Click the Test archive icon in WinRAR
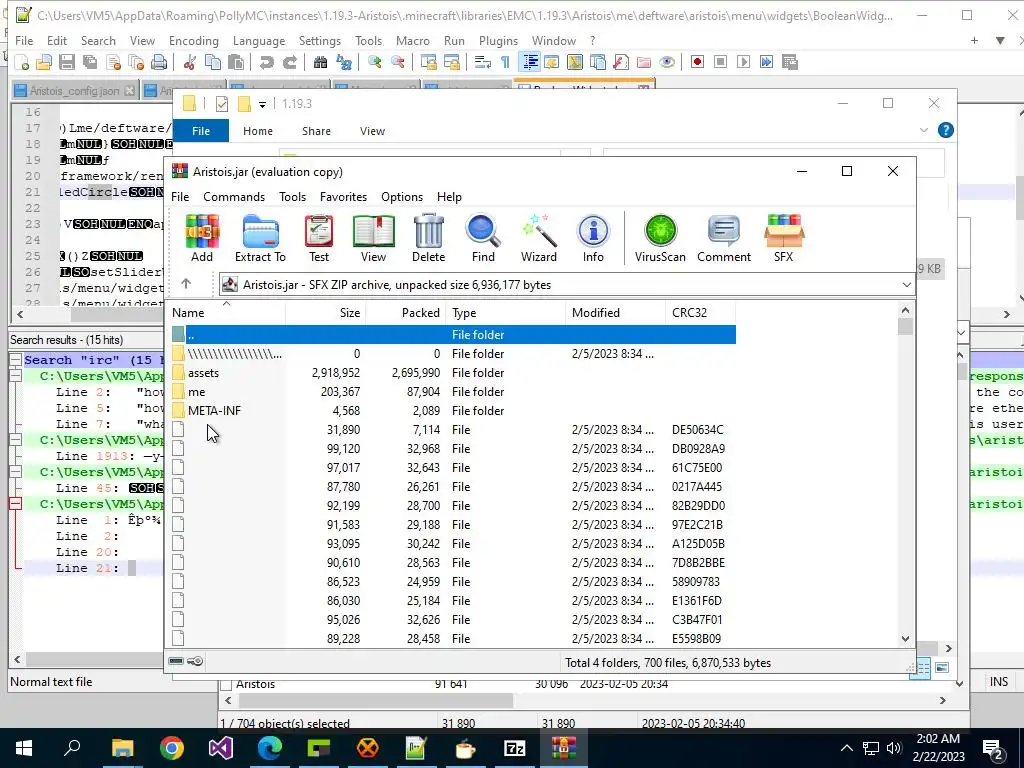This screenshot has width=1024, height=768. click(319, 238)
